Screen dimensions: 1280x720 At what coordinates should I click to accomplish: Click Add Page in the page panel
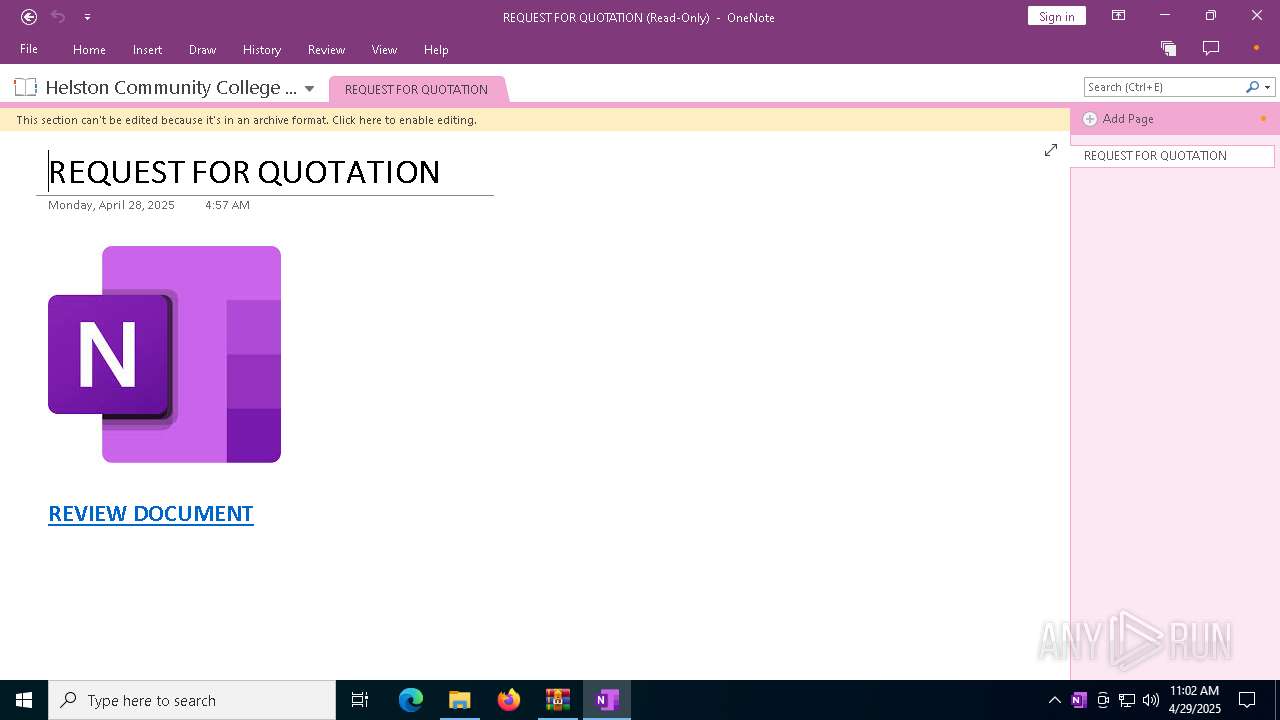[1128, 119]
